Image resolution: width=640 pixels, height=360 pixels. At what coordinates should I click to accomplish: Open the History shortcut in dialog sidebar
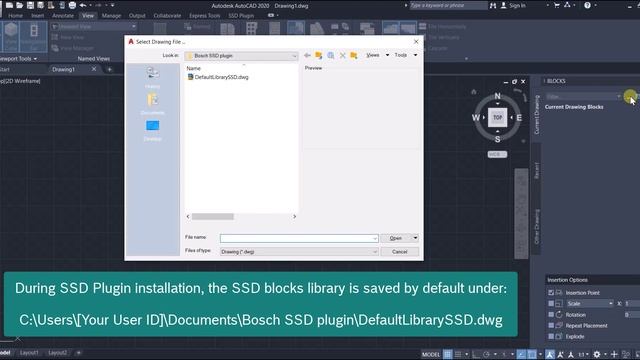click(153, 77)
